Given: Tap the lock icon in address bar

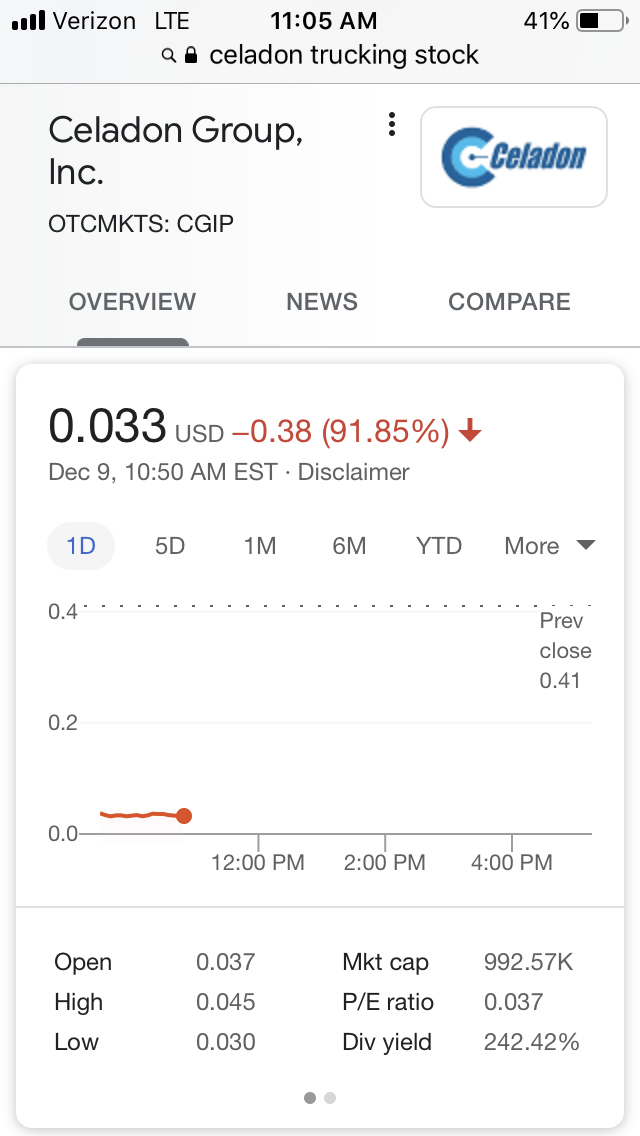Looking at the screenshot, I should (193, 56).
